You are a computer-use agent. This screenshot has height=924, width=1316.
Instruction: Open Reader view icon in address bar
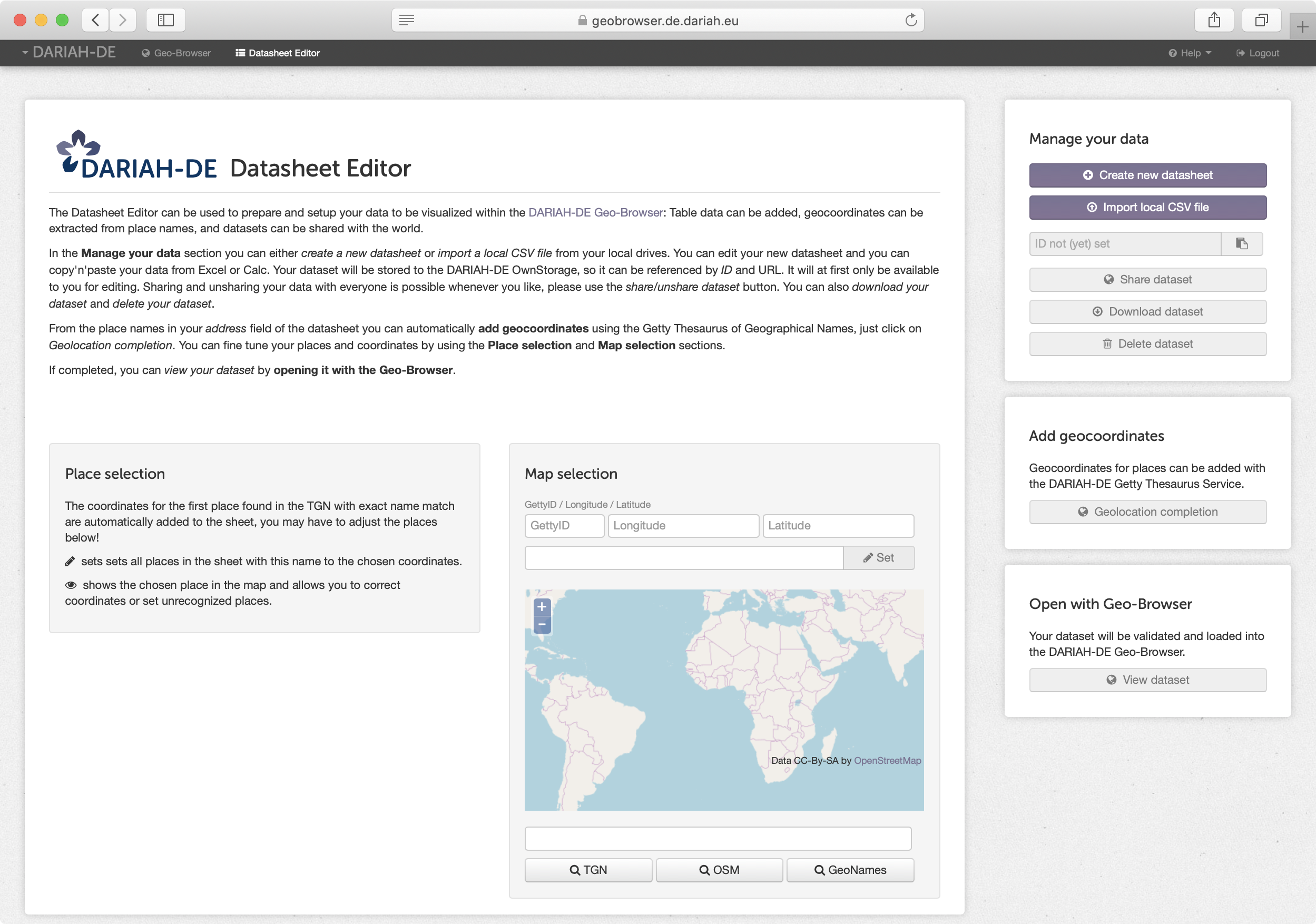coord(406,20)
